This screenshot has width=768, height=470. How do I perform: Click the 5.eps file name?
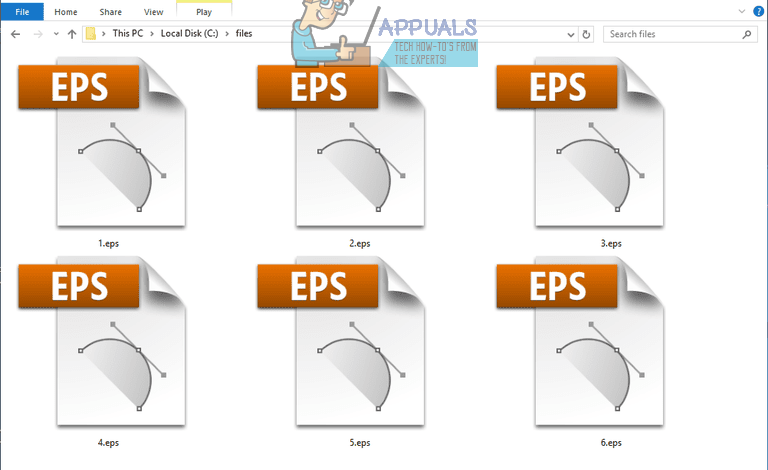coord(360,443)
